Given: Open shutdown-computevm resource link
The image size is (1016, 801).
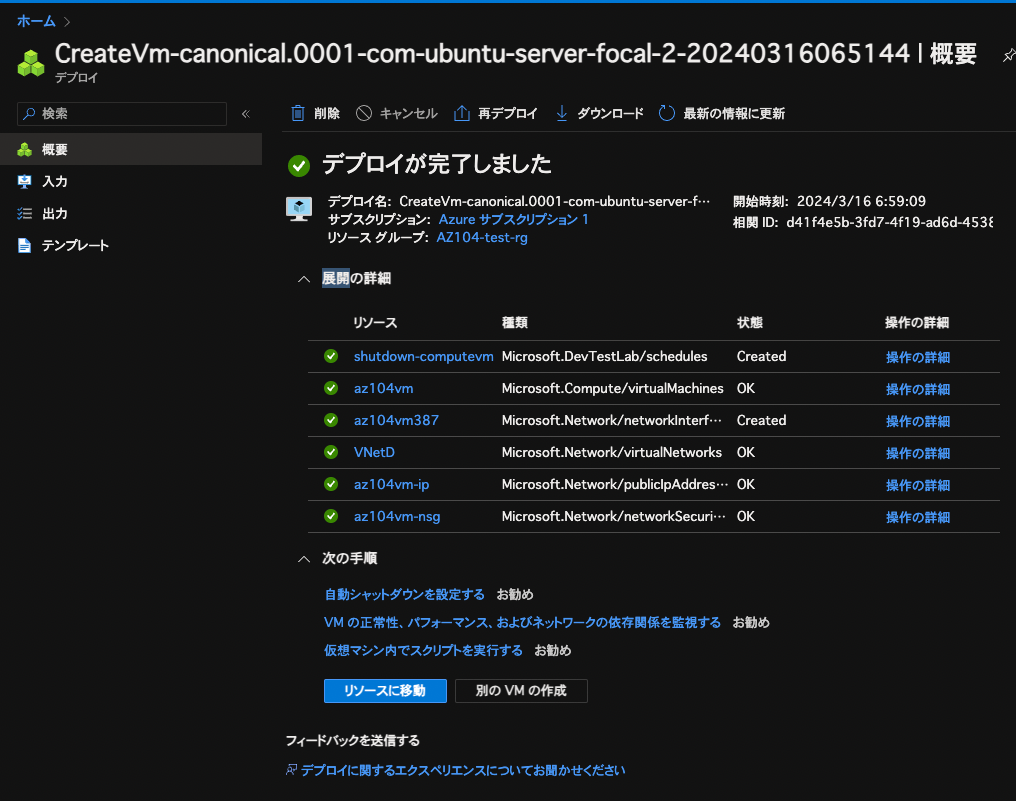Looking at the screenshot, I should point(423,356).
